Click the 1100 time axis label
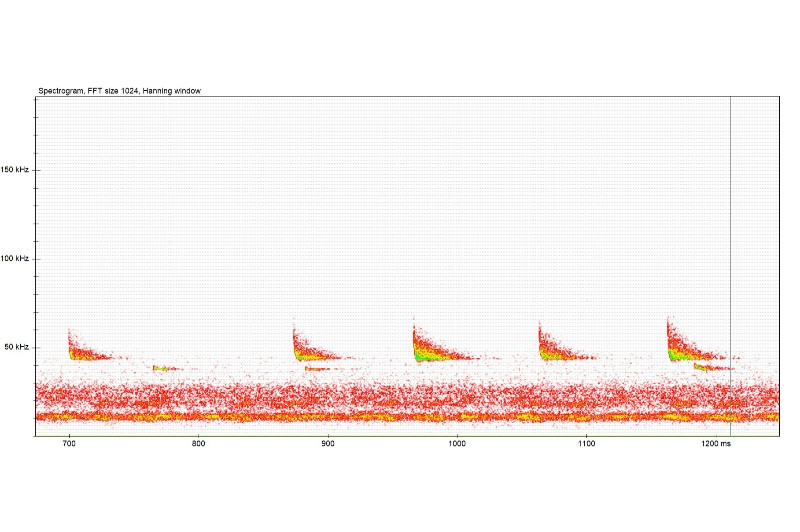Viewport: 800px width, 532px height. pos(586,444)
